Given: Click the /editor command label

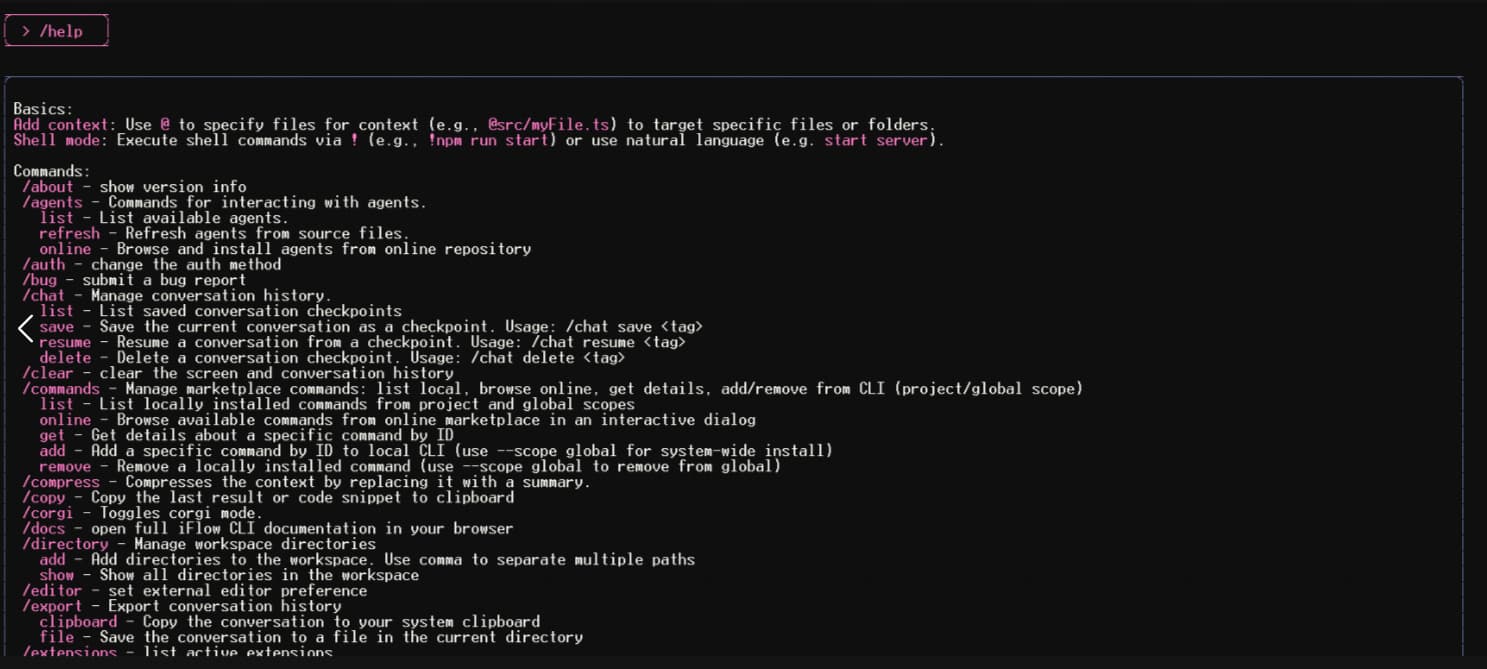Looking at the screenshot, I should 52,591.
